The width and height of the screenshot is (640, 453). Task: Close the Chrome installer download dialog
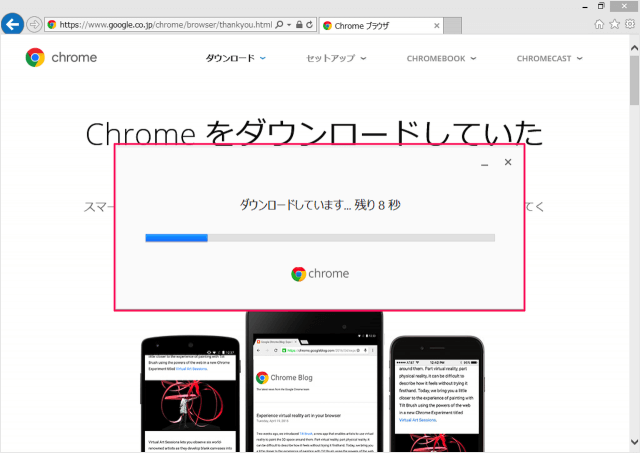(x=508, y=162)
